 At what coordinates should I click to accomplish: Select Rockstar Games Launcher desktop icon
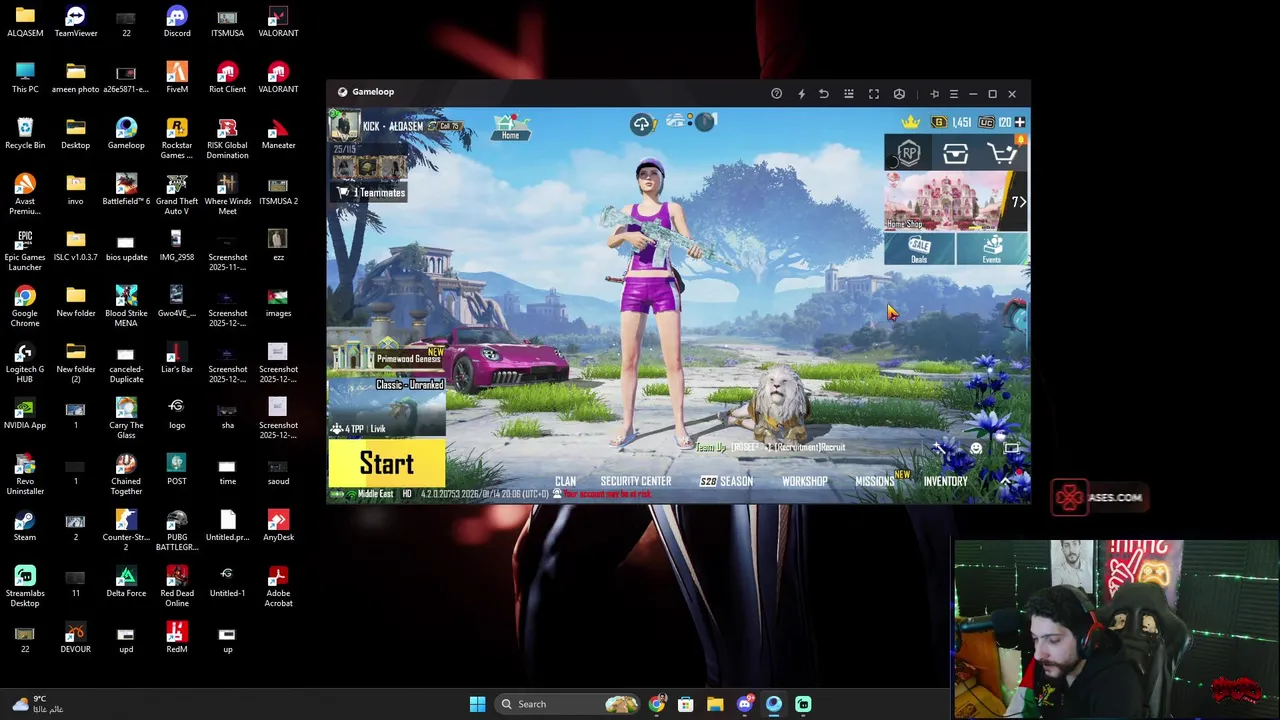[x=177, y=139]
